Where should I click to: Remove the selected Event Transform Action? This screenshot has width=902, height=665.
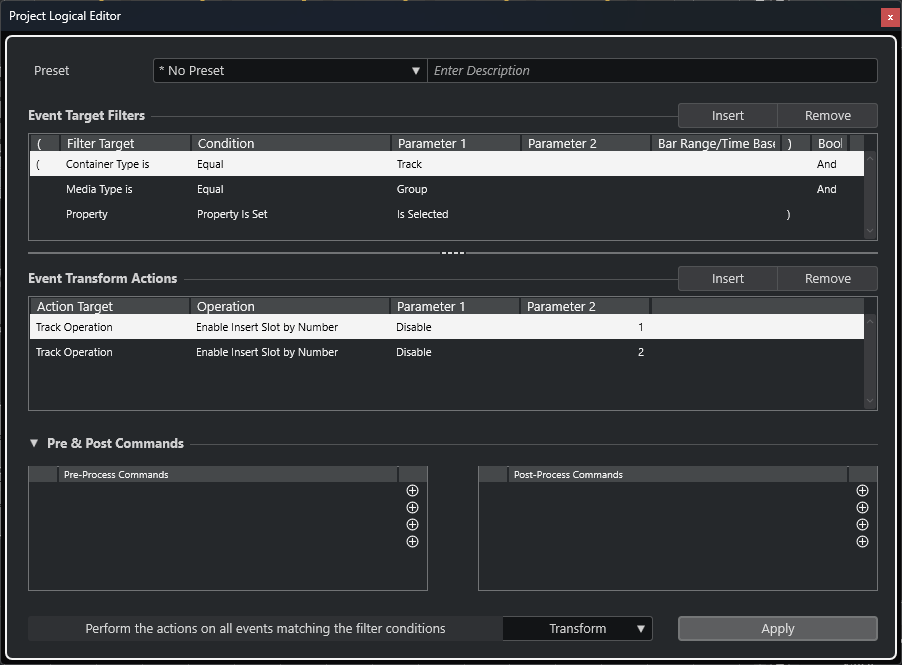pyautogui.click(x=827, y=279)
